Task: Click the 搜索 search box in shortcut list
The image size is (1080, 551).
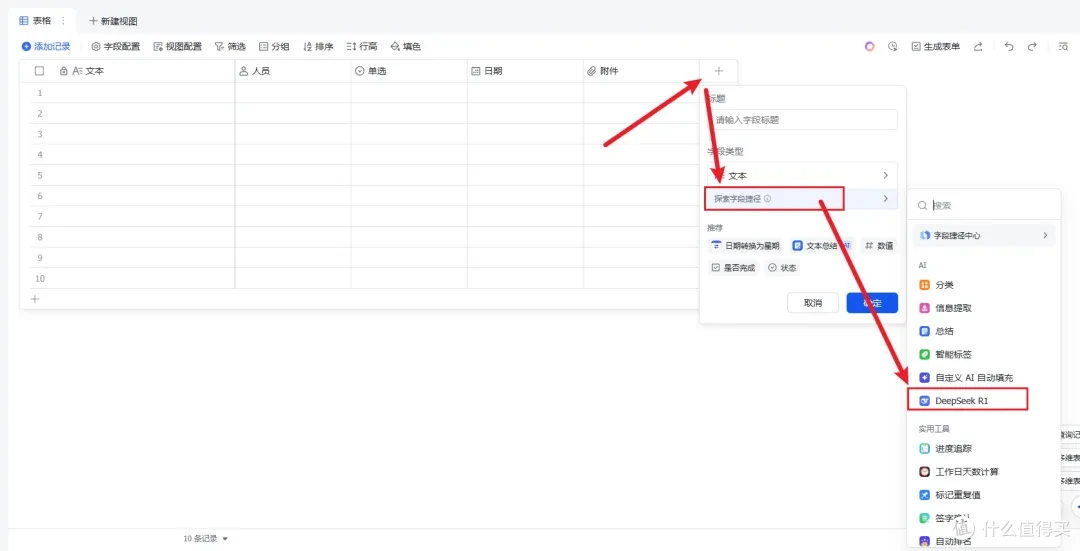Action: point(984,205)
